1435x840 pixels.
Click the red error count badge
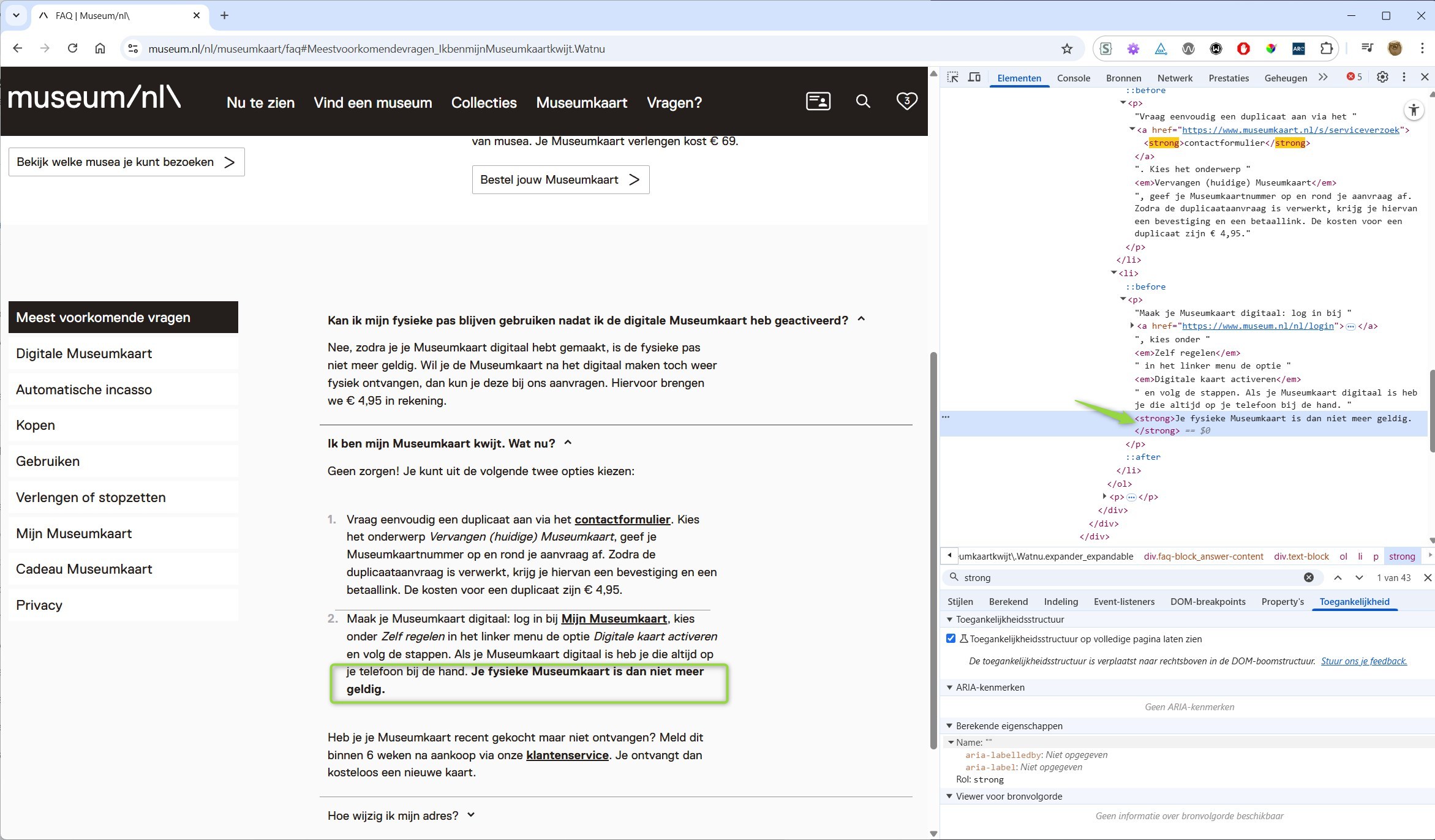1354,77
